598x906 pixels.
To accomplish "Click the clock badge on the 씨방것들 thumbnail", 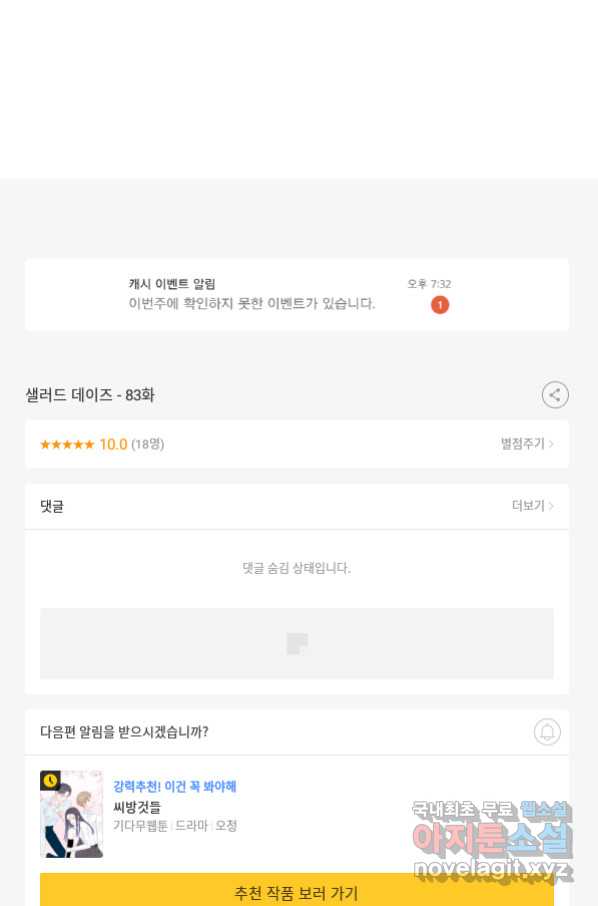I will [x=50, y=780].
